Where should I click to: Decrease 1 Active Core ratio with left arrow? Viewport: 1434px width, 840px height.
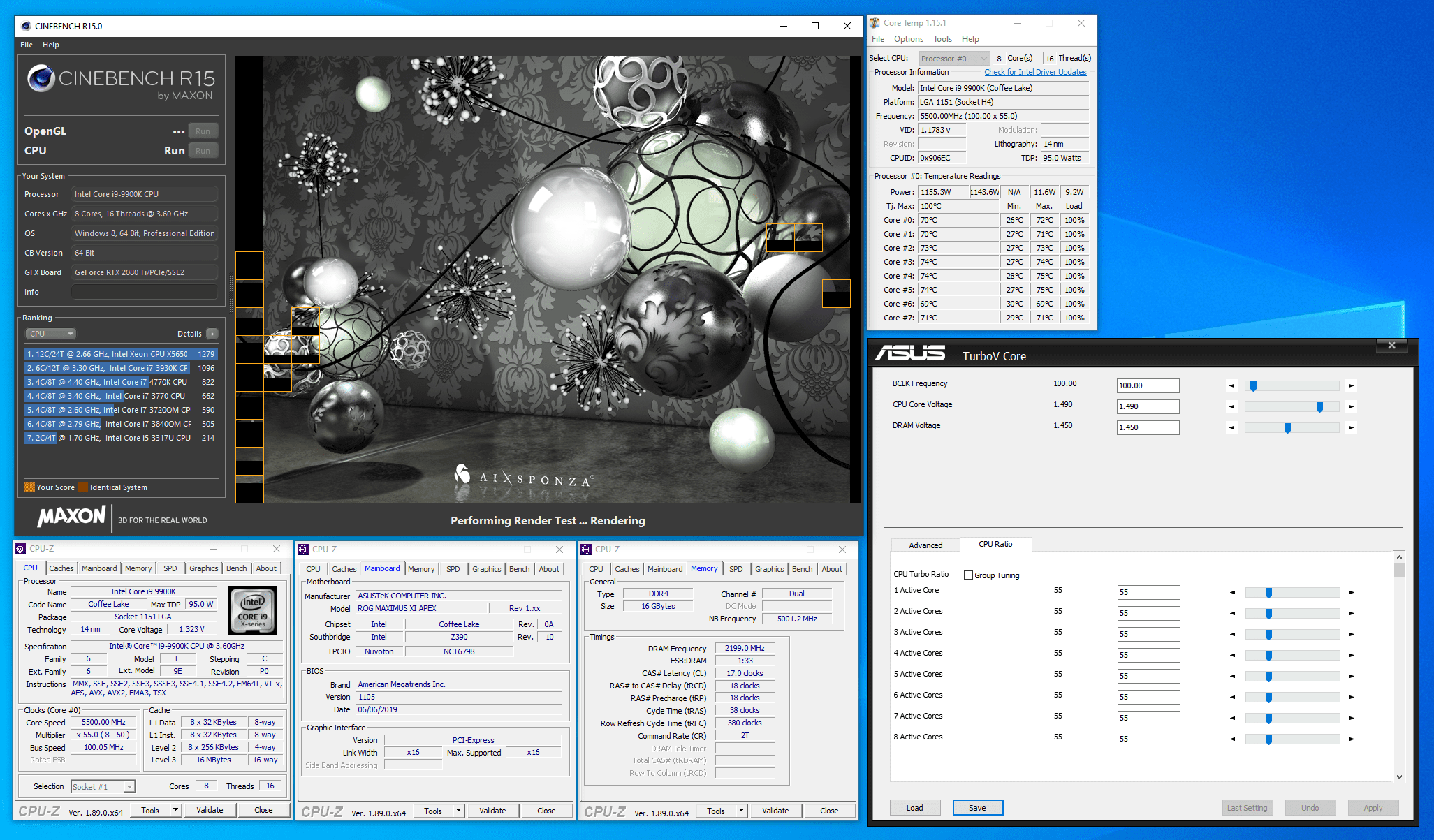tap(1233, 592)
